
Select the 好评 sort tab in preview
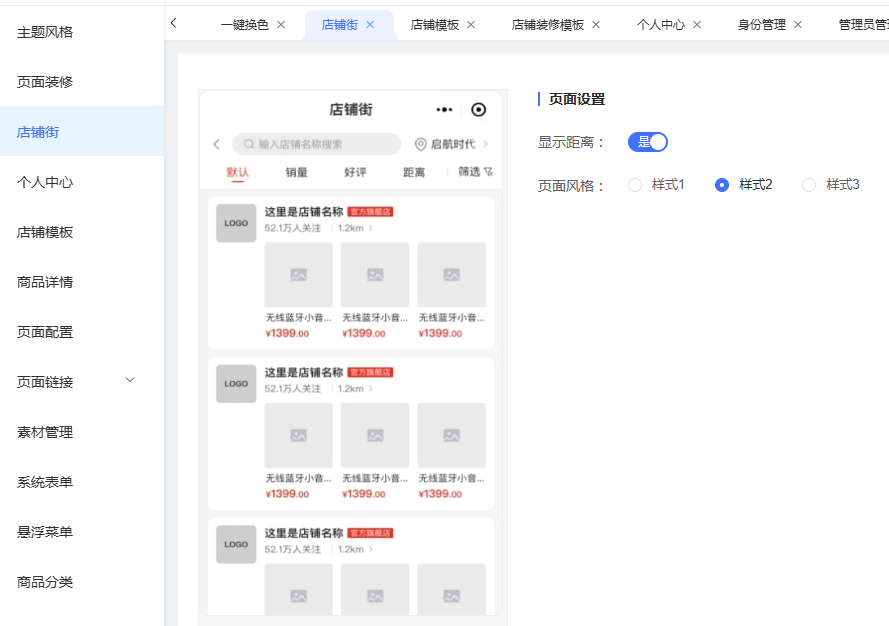355,172
